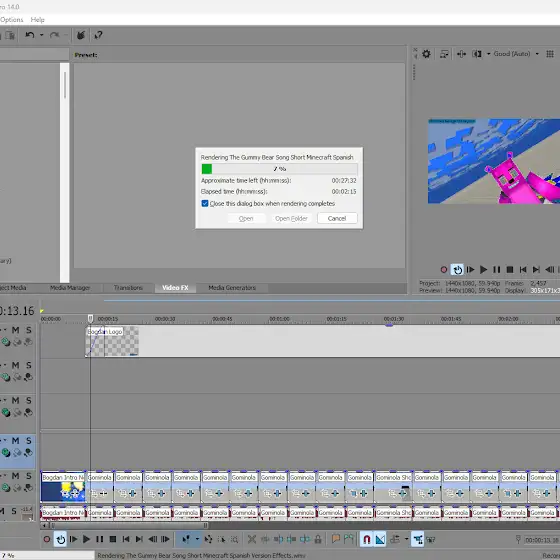
Task: Click Lock Envelopes to Events icon
Action: tap(418, 539)
